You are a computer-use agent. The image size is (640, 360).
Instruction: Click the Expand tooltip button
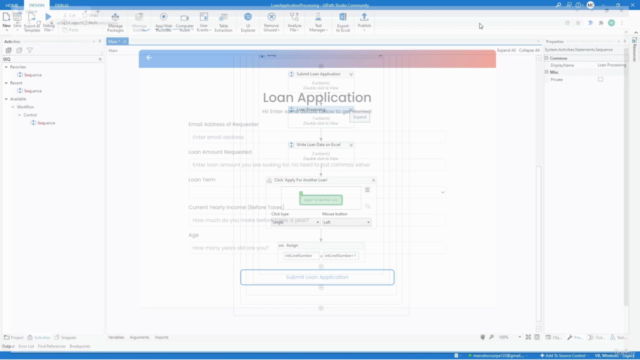pyautogui.click(x=360, y=117)
